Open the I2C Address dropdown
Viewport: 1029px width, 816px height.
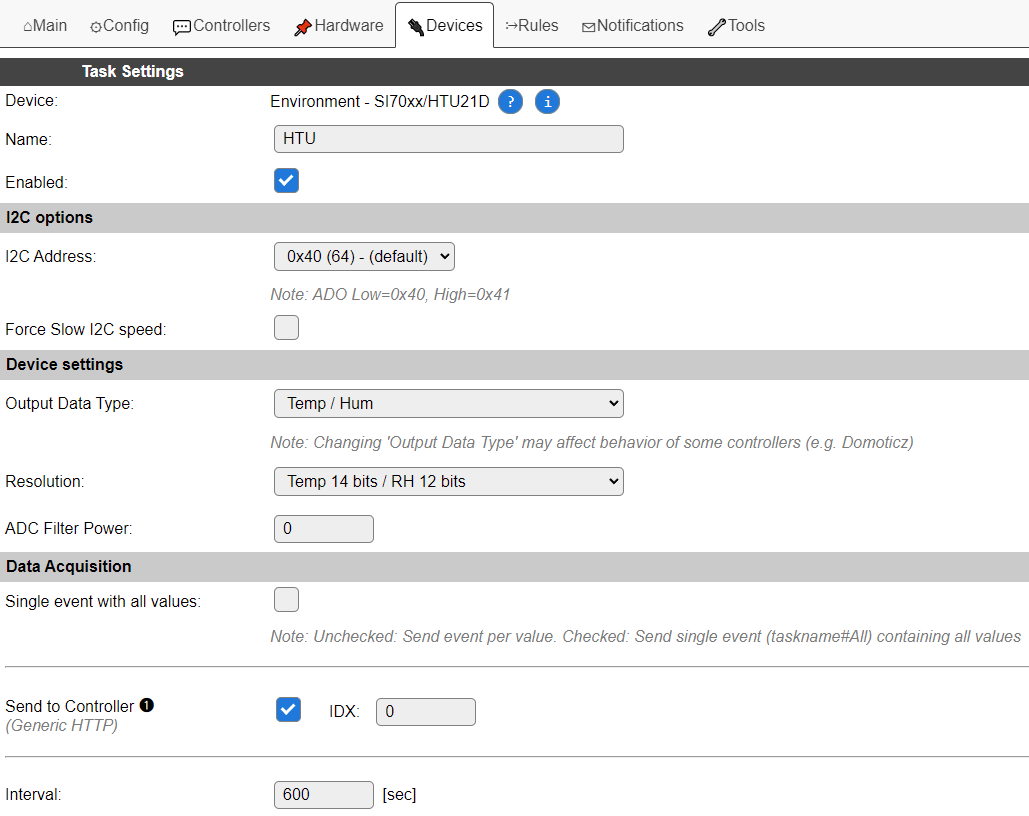(x=364, y=257)
